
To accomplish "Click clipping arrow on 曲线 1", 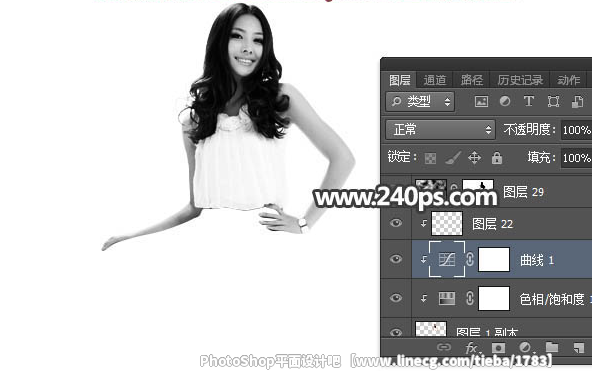I will (x=423, y=259).
